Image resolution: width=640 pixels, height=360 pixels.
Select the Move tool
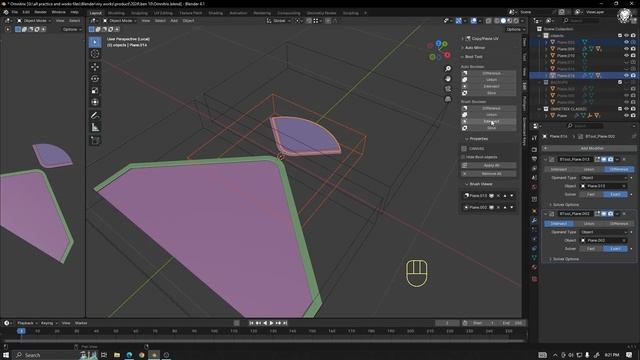point(95,67)
